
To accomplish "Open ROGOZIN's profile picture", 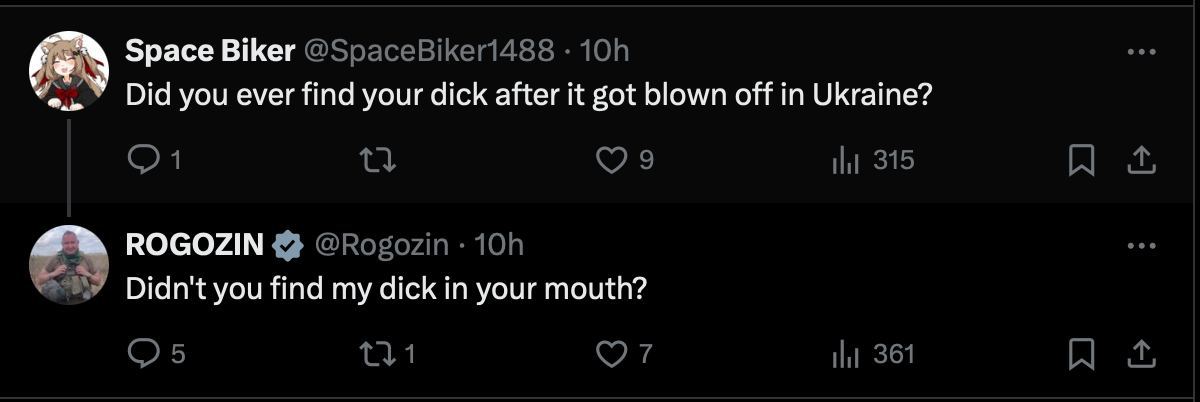I will tap(68, 264).
